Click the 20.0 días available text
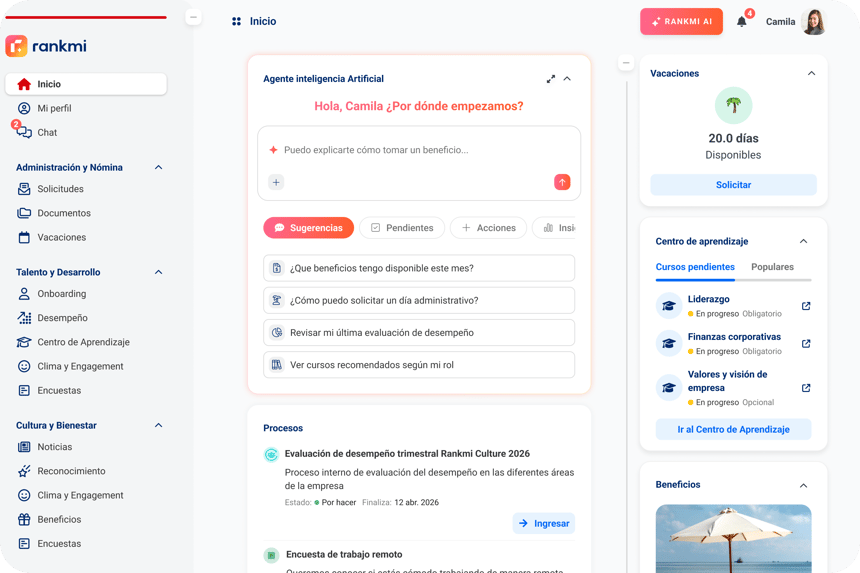The width and height of the screenshot is (860, 573). coord(733,138)
